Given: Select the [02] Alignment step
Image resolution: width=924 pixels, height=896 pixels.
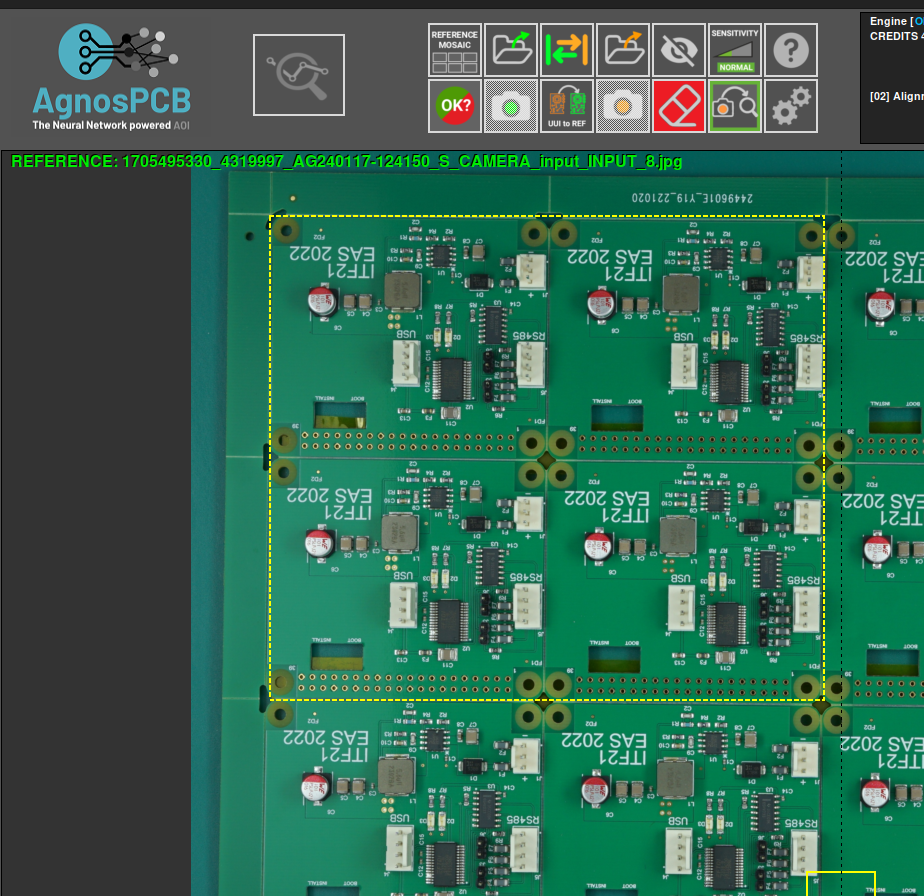Looking at the screenshot, I should click(895, 96).
